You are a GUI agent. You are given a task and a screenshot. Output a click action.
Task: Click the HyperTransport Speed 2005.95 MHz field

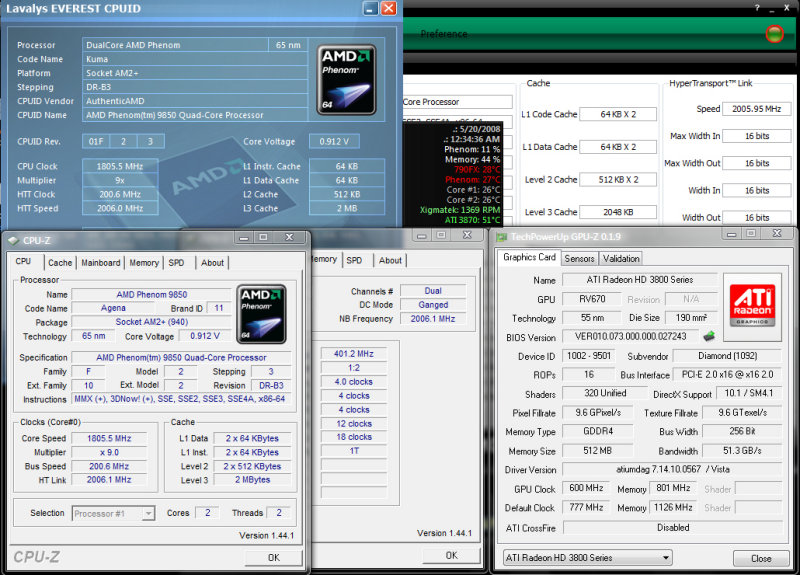pyautogui.click(x=757, y=109)
